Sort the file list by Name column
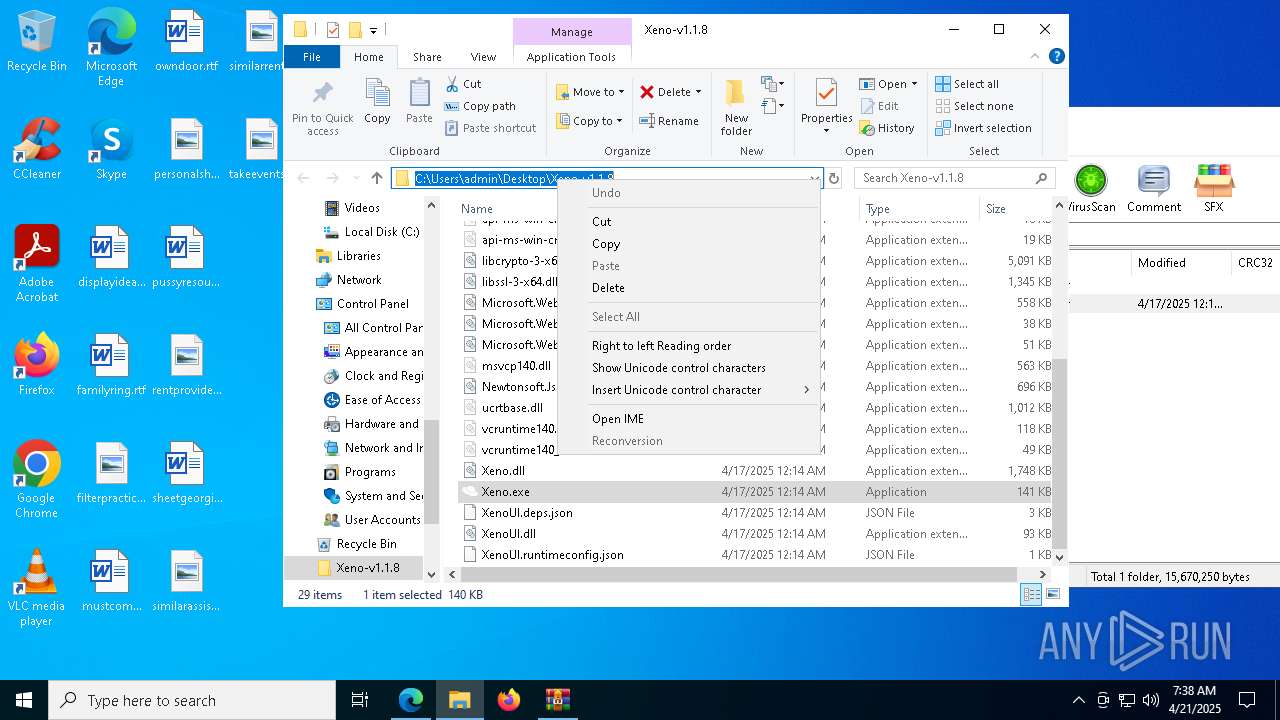1280x720 pixels. [507, 209]
